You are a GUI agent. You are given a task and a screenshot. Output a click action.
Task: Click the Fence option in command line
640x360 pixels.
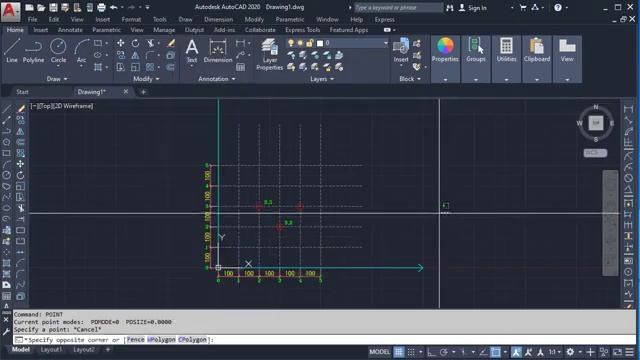pyautogui.click(x=135, y=340)
